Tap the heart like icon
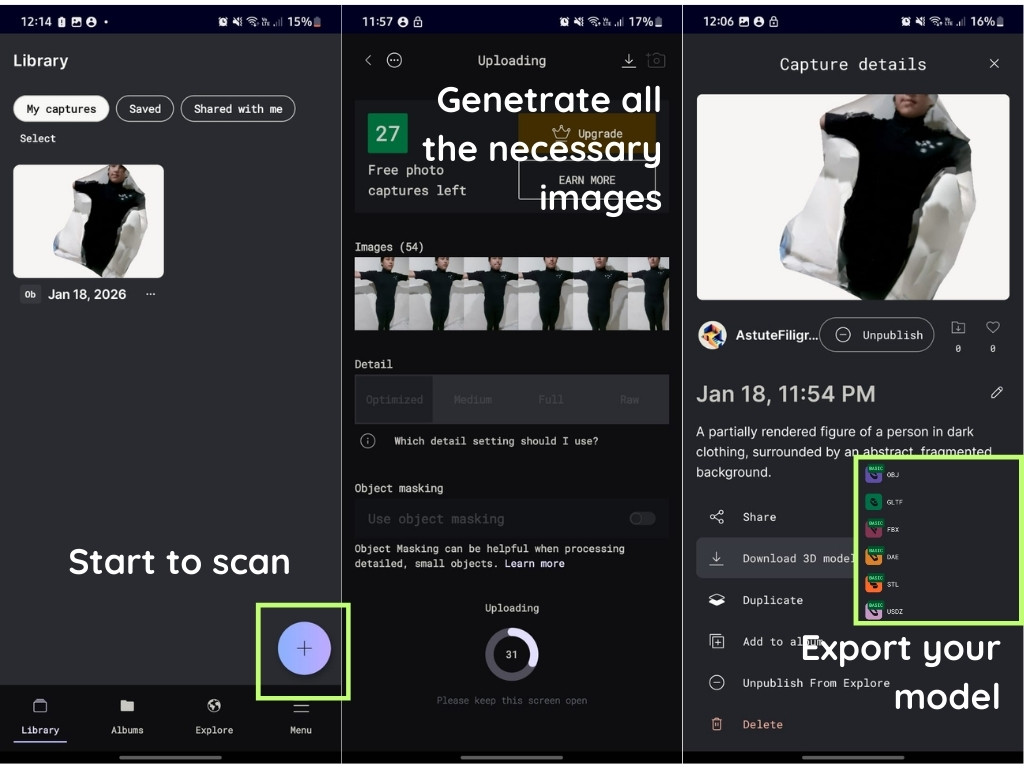 (x=992, y=328)
